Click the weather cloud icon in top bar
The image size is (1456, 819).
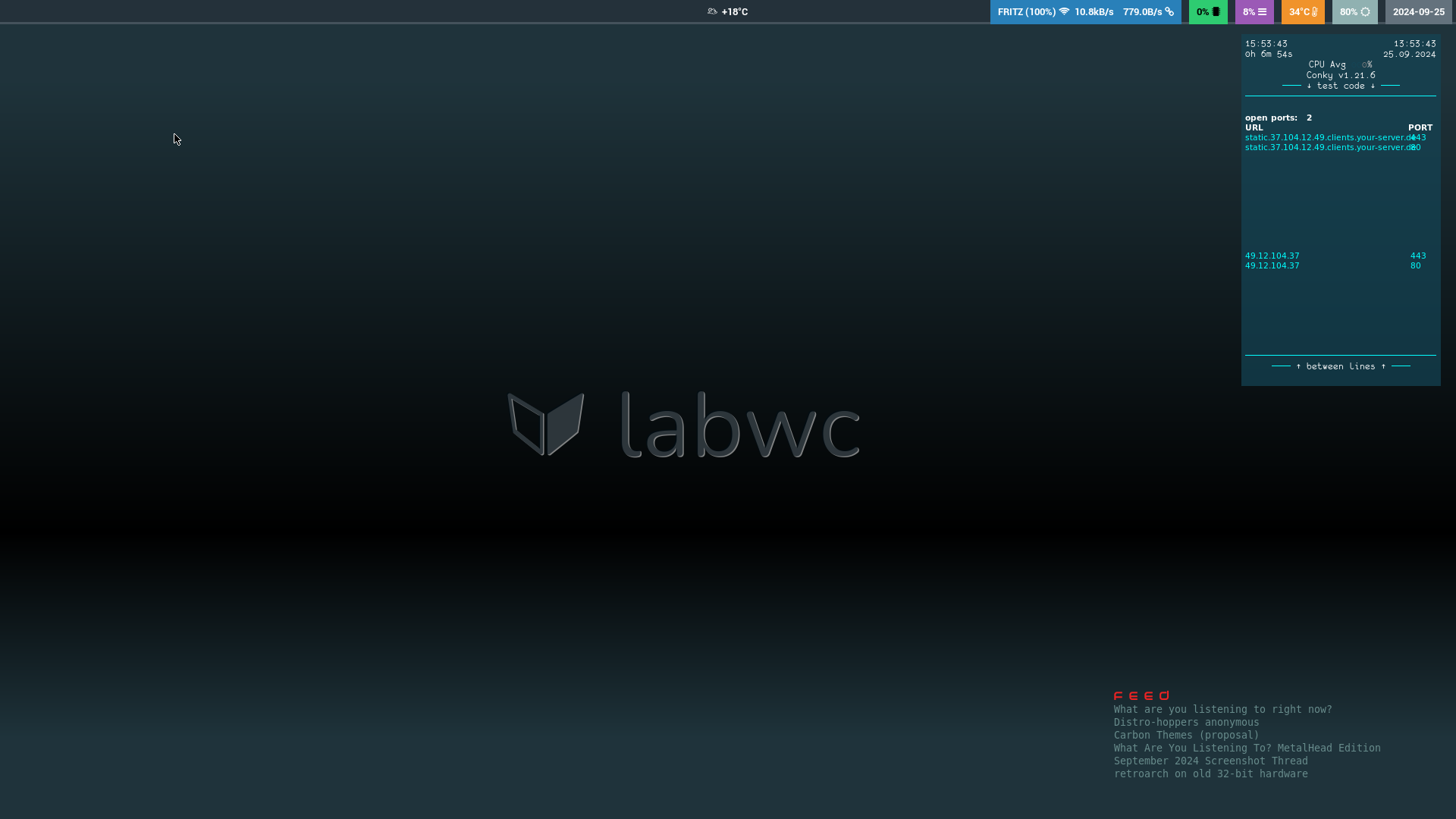(x=712, y=11)
